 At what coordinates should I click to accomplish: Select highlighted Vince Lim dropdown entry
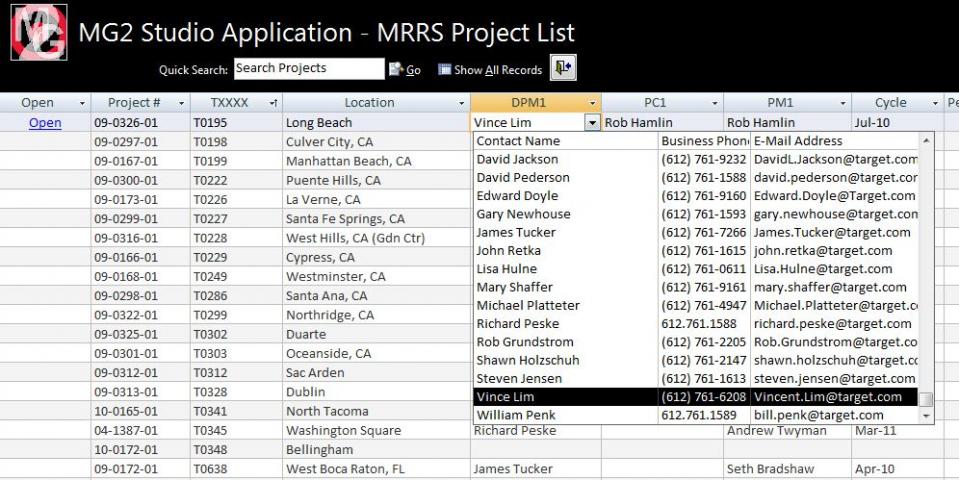click(696, 397)
